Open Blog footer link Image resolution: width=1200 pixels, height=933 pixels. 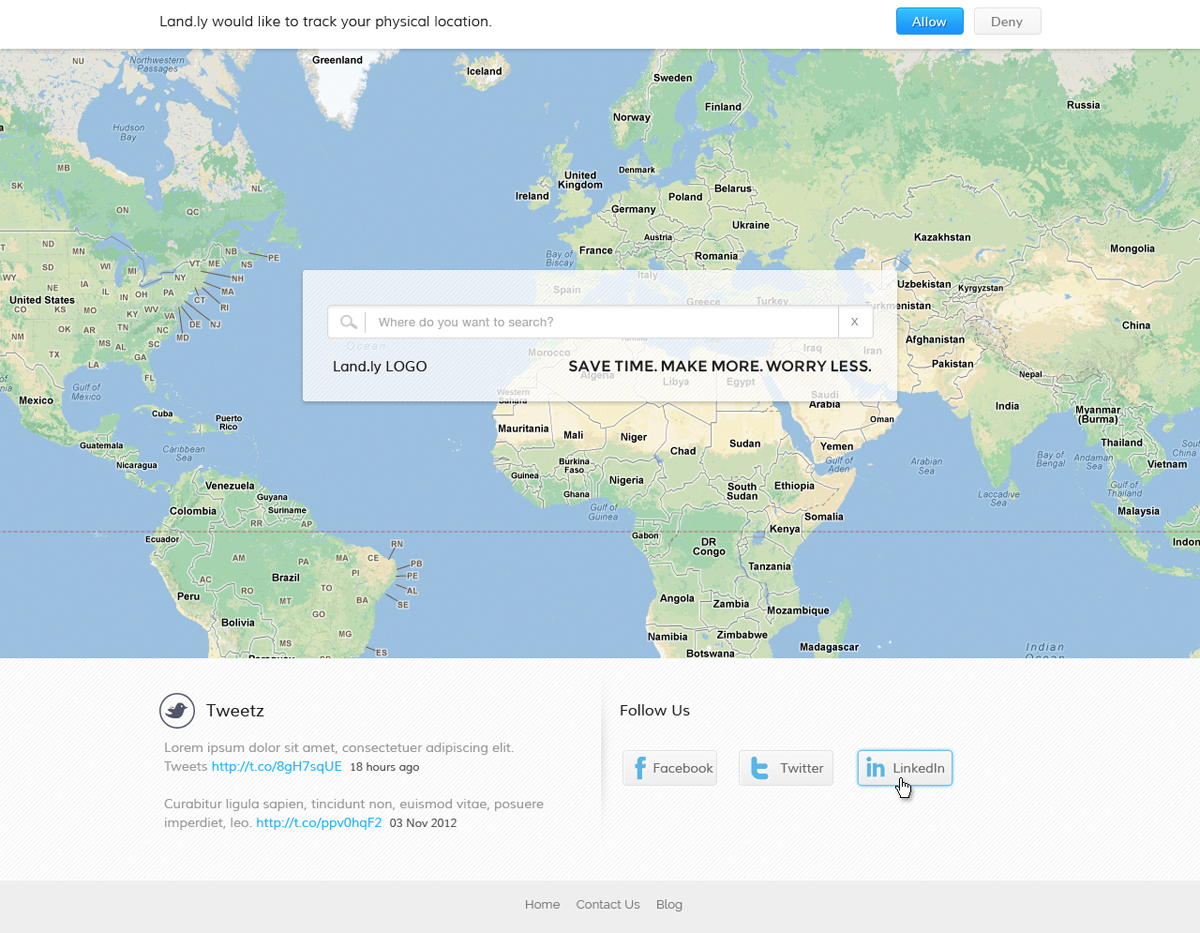pyautogui.click(x=669, y=904)
